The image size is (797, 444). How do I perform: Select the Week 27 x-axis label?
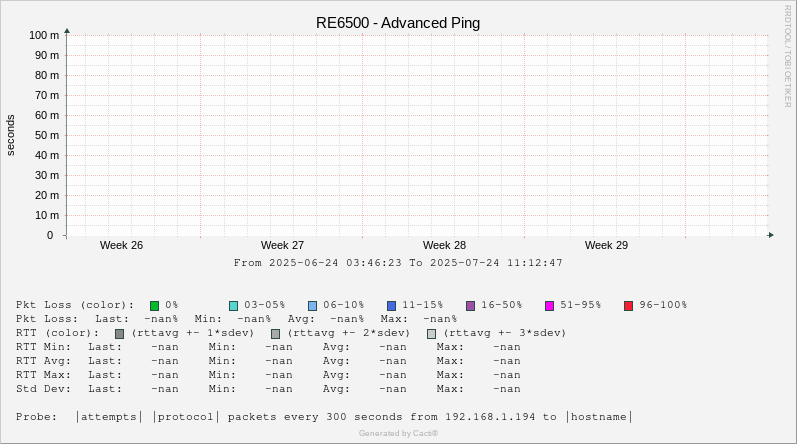[282, 245]
